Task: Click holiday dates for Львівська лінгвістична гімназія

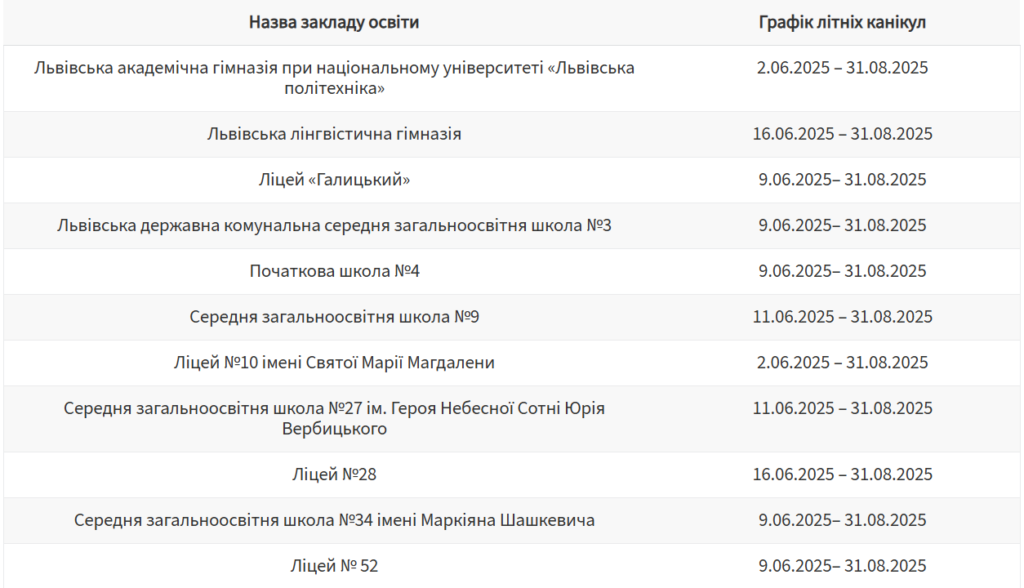Action: click(x=842, y=134)
